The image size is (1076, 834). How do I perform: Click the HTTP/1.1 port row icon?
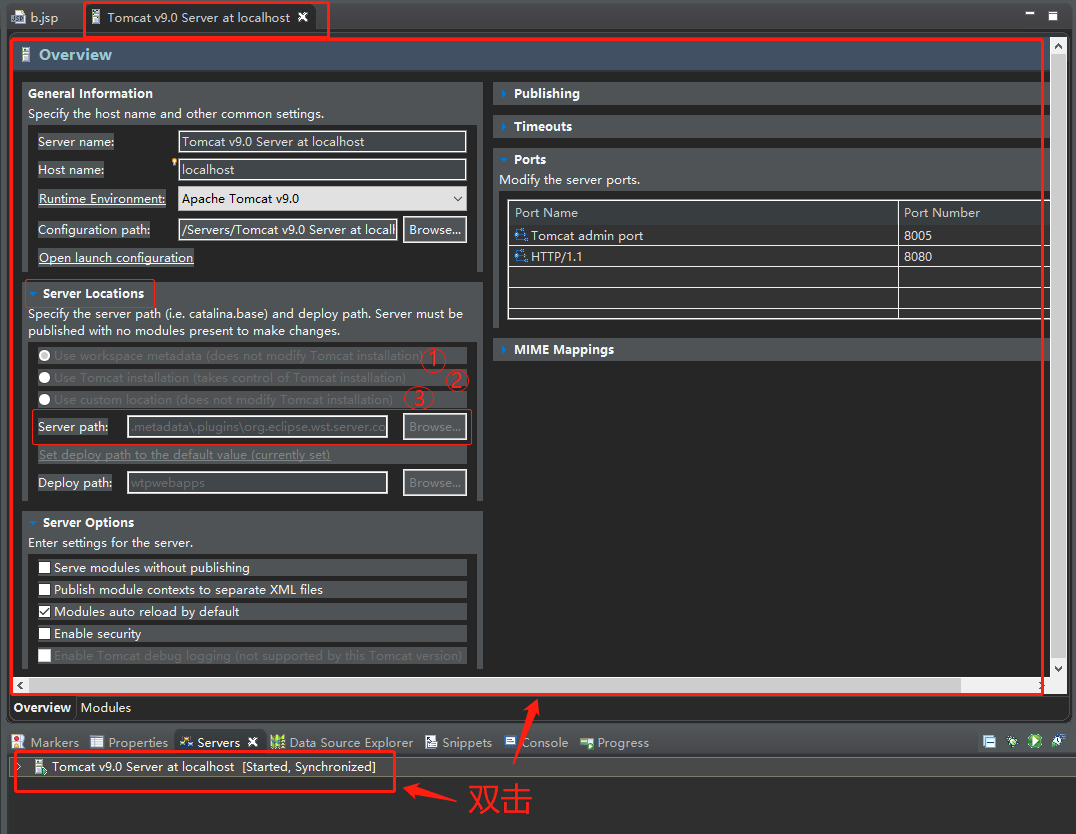click(521, 257)
